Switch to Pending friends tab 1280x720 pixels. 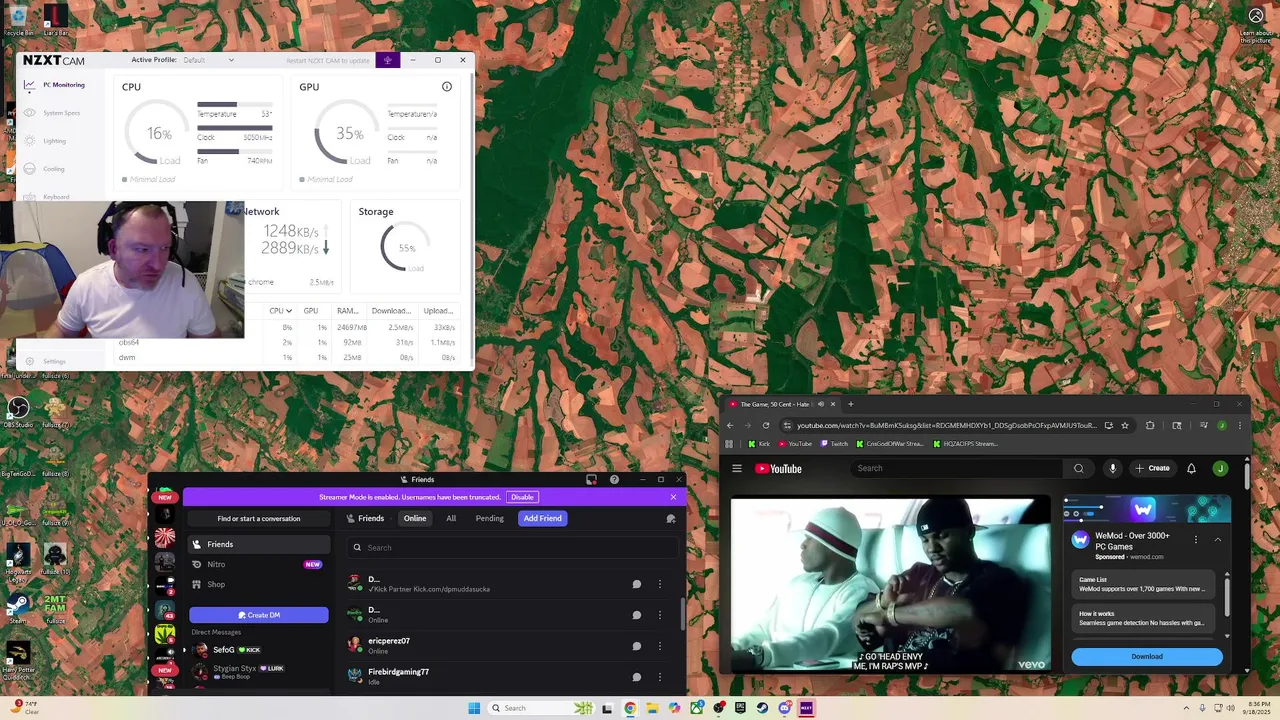490,518
